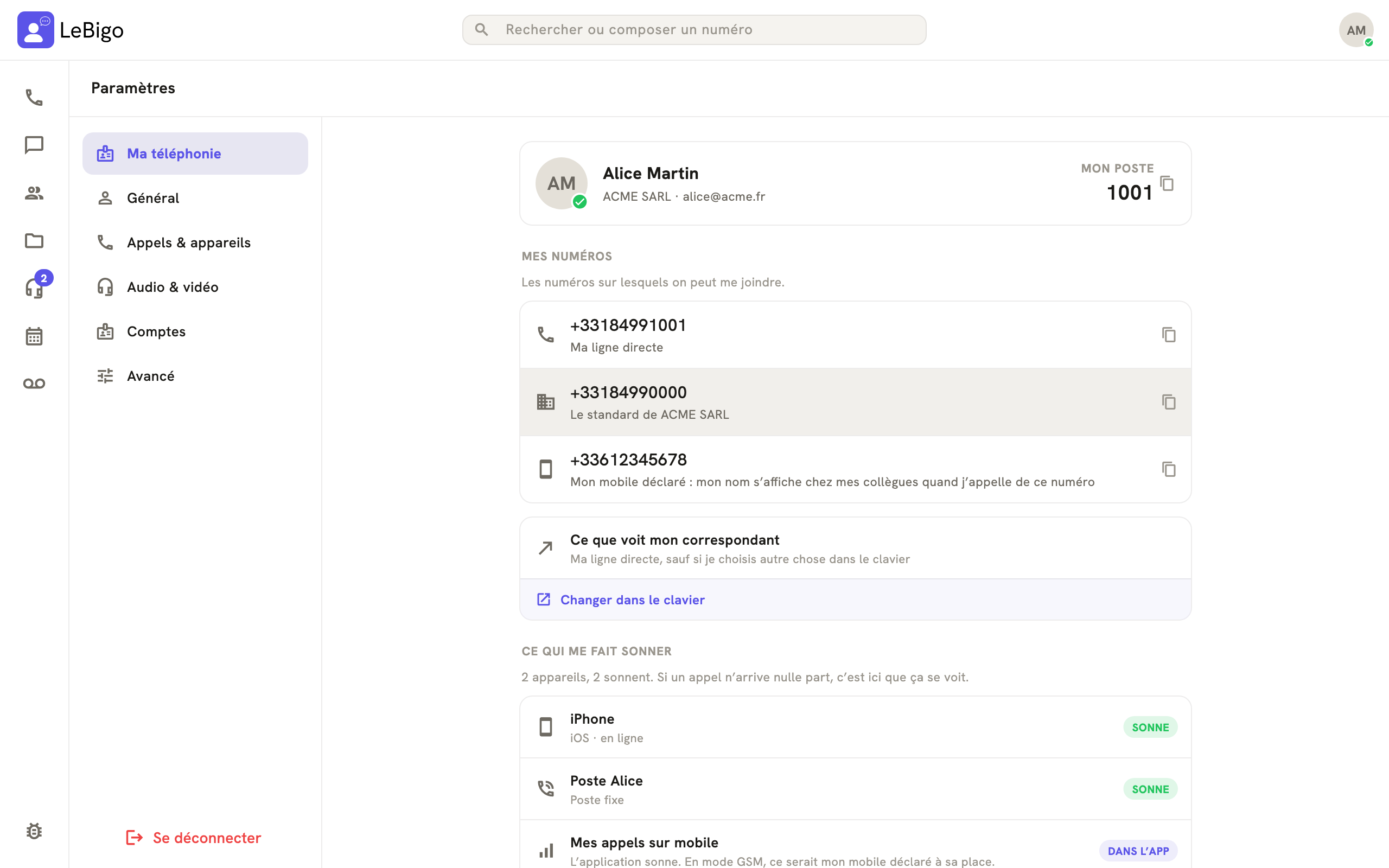This screenshot has width=1389, height=868.
Task: Copy the standard number +33184990000
Action: (x=1169, y=402)
